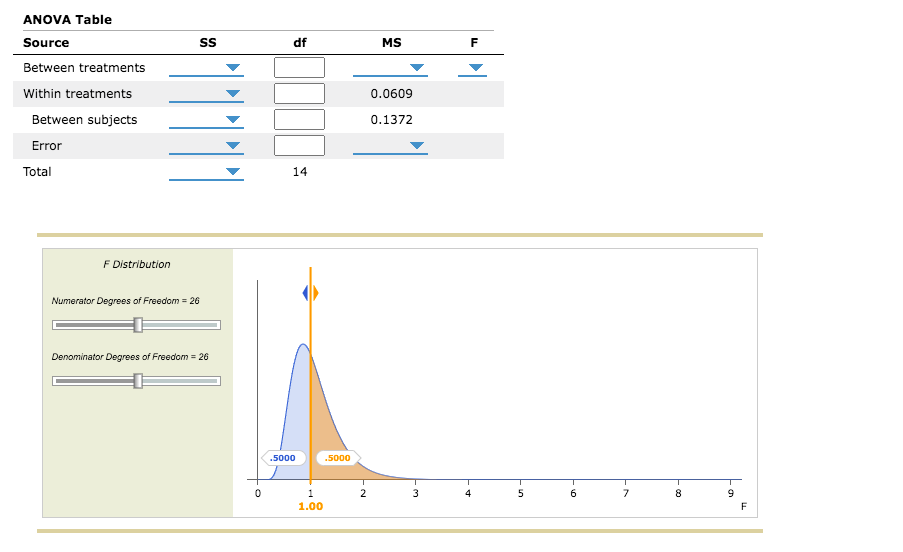The image size is (903, 552).
Task: Click the Within treatments MS value 0.0609
Action: pyautogui.click(x=392, y=94)
